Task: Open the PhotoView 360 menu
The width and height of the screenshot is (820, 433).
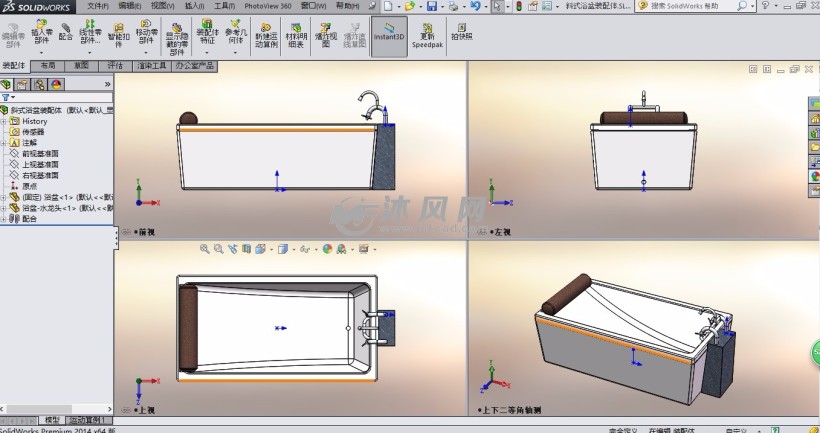Action: 268,6
